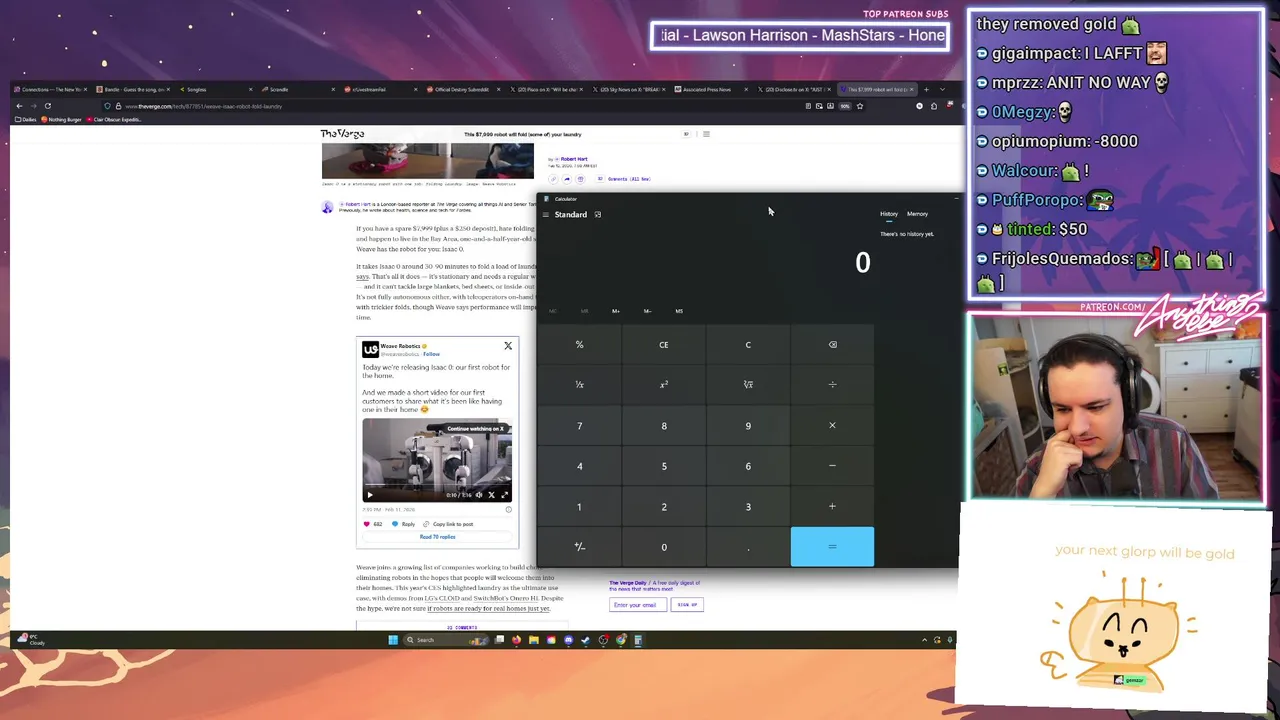Screen dimensions: 1280x720
Task: Switch to the Calculator History tab
Action: click(x=889, y=214)
